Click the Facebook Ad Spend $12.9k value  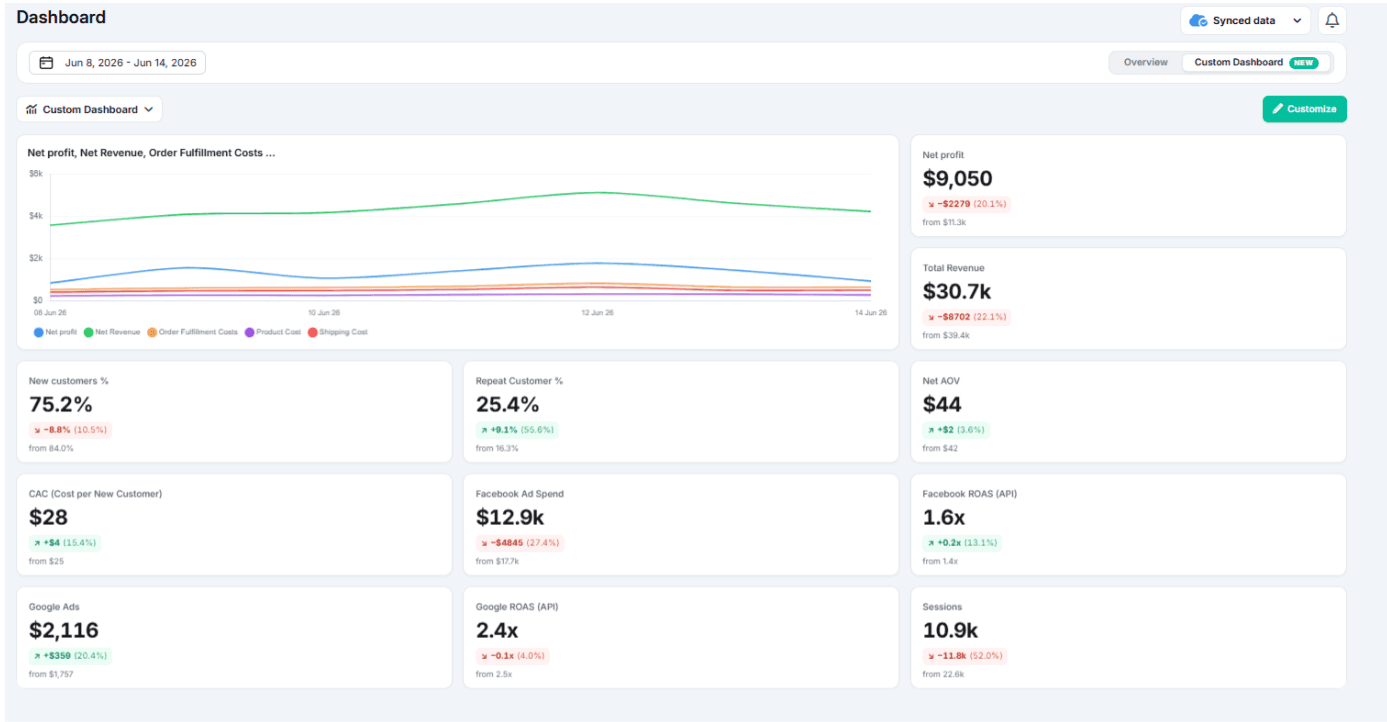click(x=510, y=518)
